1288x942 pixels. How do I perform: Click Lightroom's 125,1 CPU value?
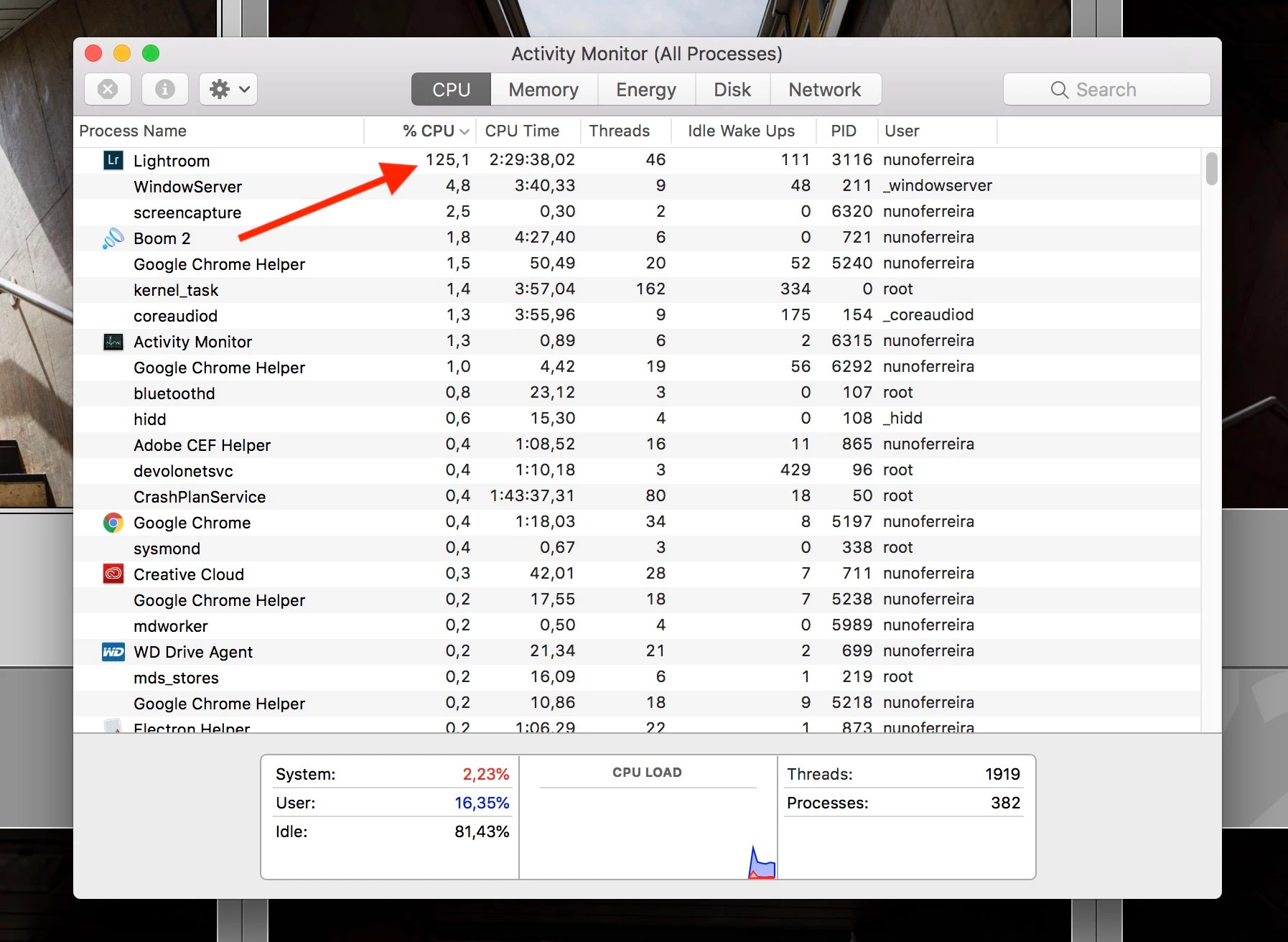pos(447,159)
